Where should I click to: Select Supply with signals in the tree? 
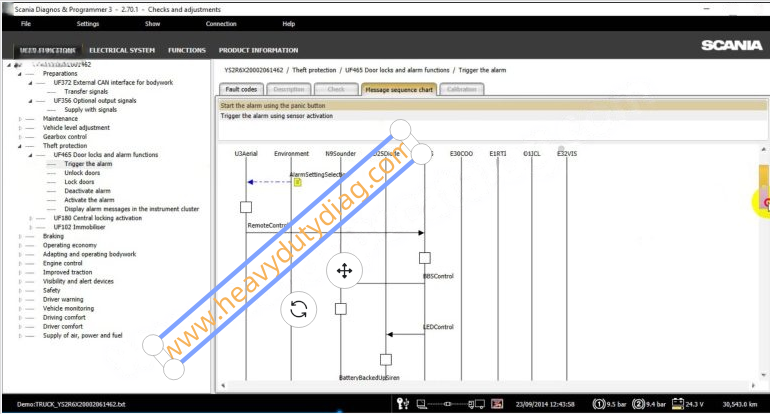tap(90, 110)
